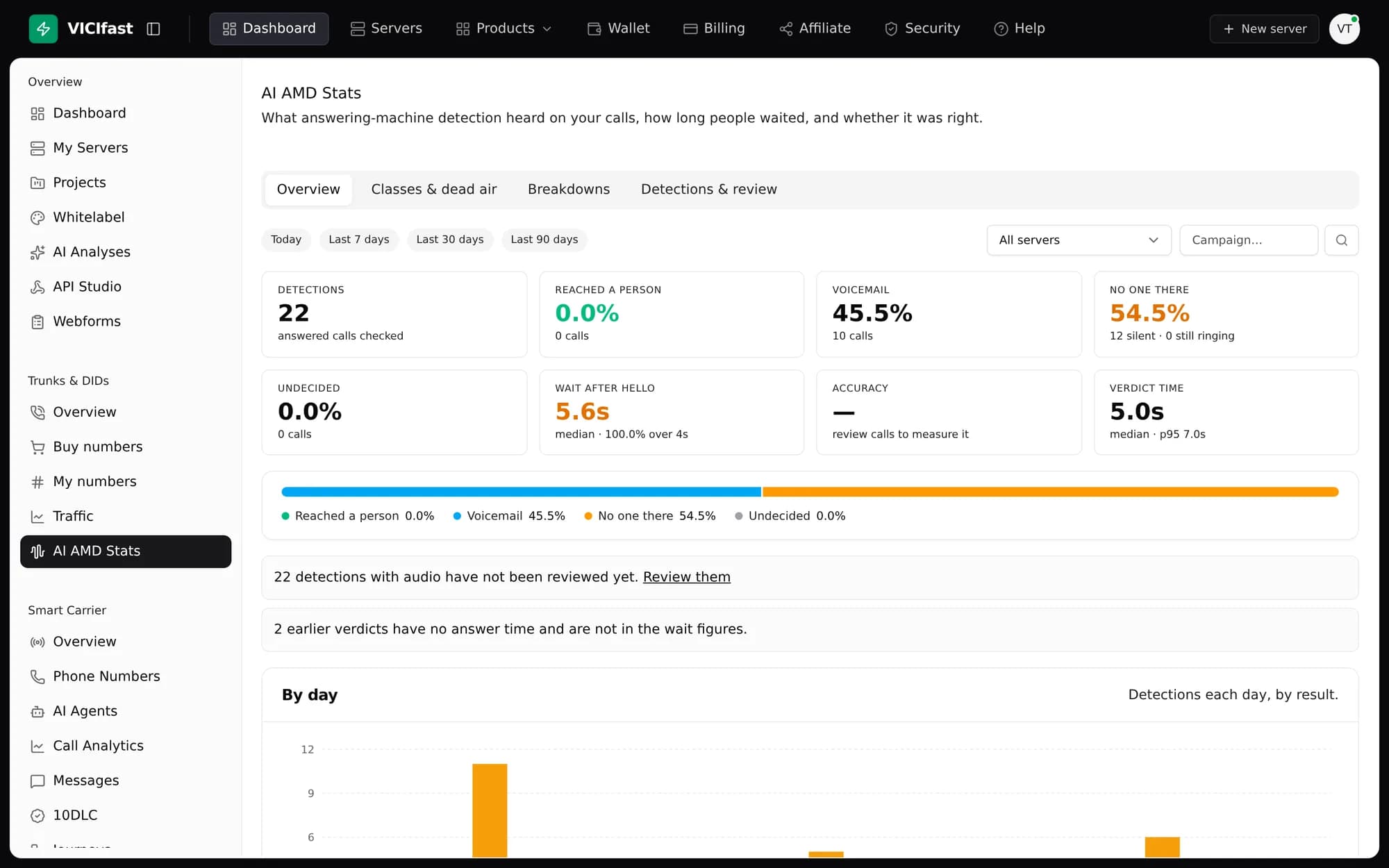Click the Buy numbers cart icon
The width and height of the screenshot is (1389, 868).
pyautogui.click(x=38, y=447)
